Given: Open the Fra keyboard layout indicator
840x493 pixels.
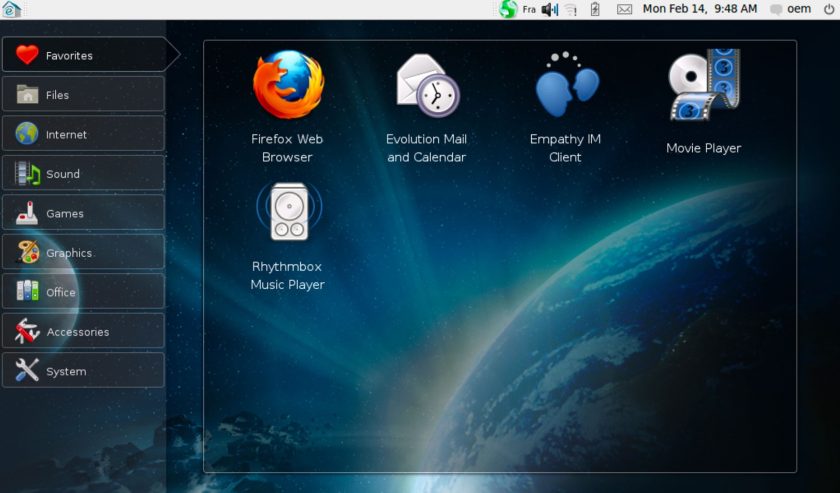Looking at the screenshot, I should coord(529,9).
